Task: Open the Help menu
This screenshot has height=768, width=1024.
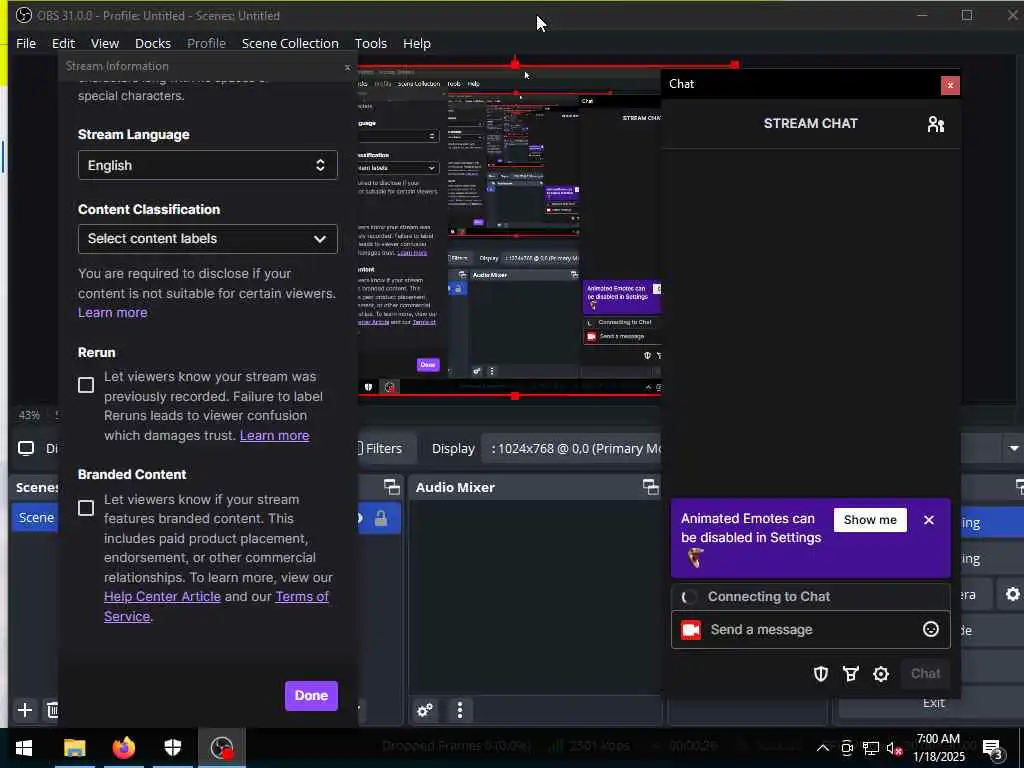Action: [x=417, y=43]
